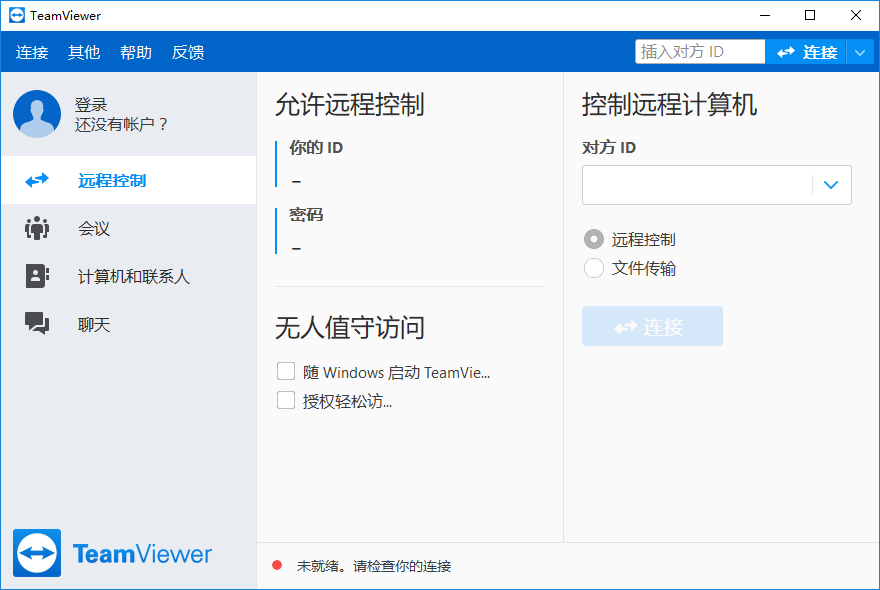The image size is (880, 590).
Task: Click the 对方 ID input box
Action: (697, 185)
